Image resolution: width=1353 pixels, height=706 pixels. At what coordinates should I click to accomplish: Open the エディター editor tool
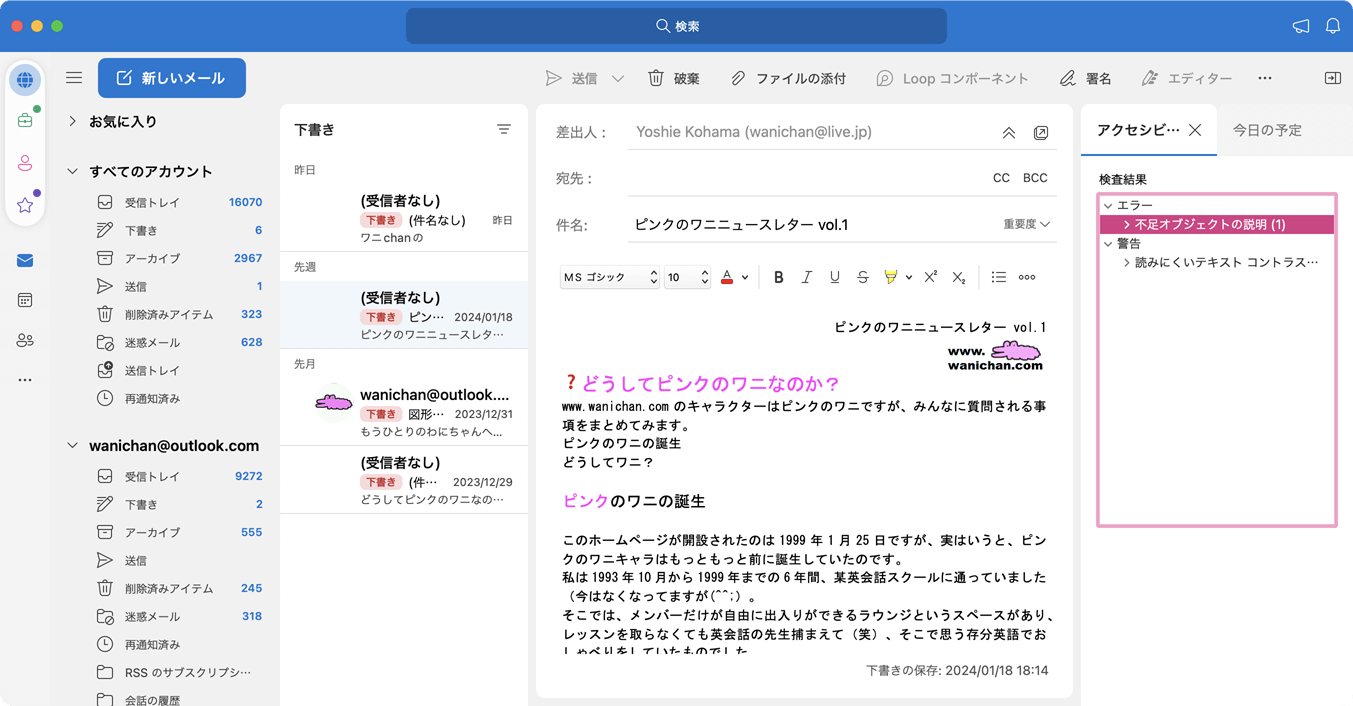coord(1186,78)
